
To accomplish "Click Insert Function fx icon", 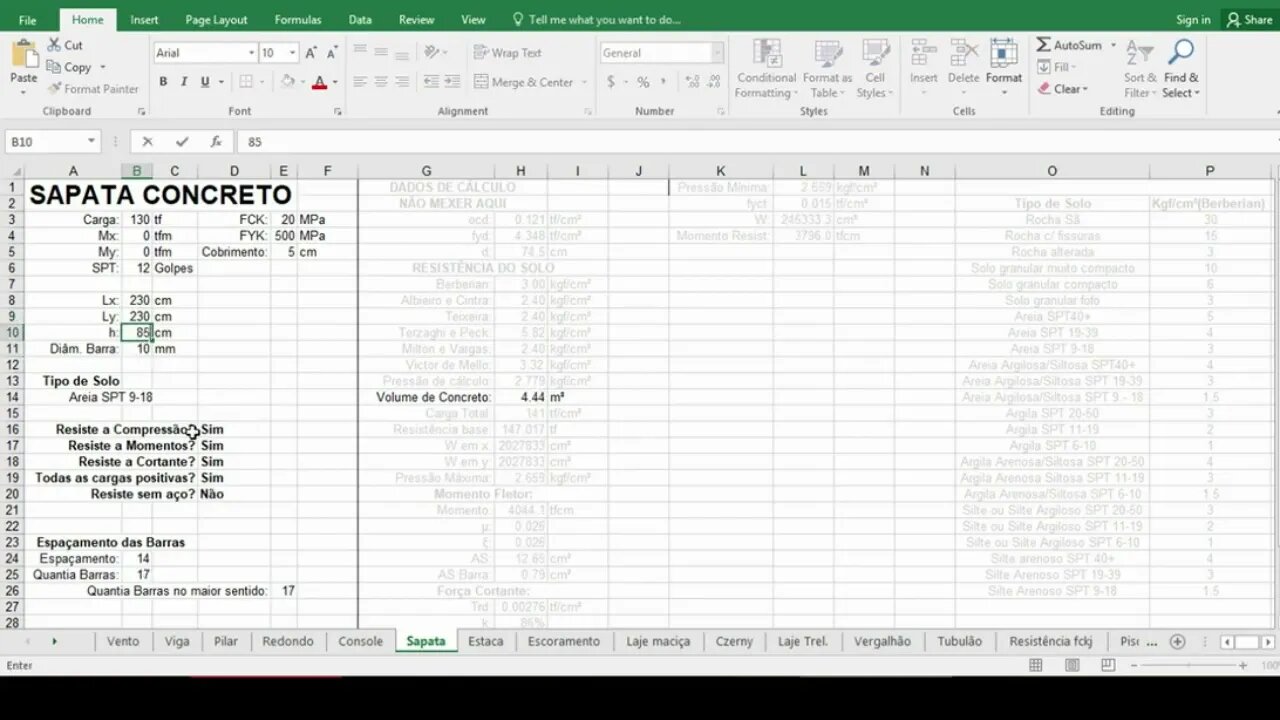I will click(215, 142).
